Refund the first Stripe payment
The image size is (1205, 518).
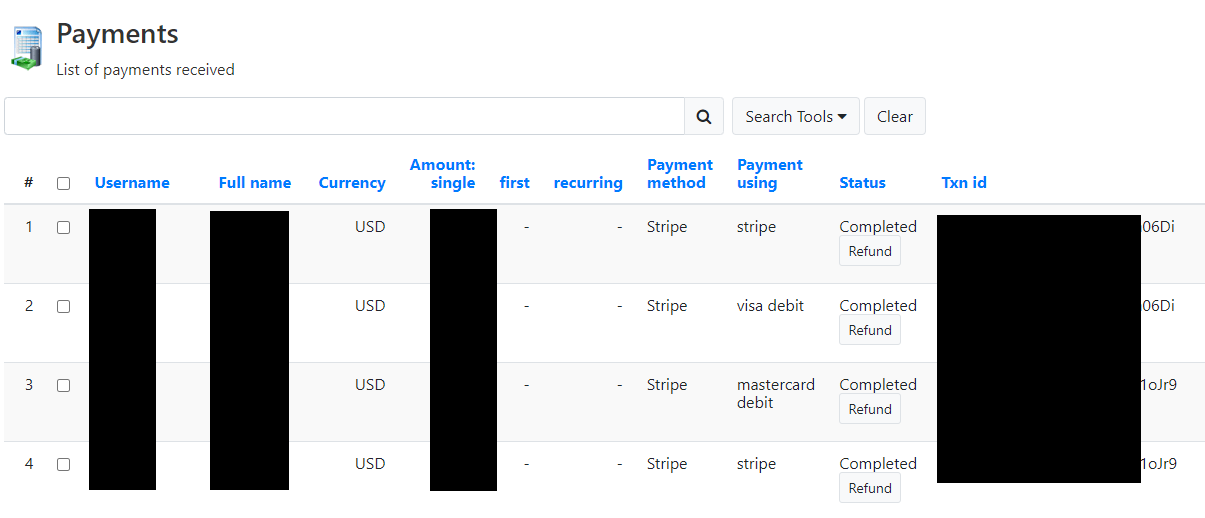(870, 252)
